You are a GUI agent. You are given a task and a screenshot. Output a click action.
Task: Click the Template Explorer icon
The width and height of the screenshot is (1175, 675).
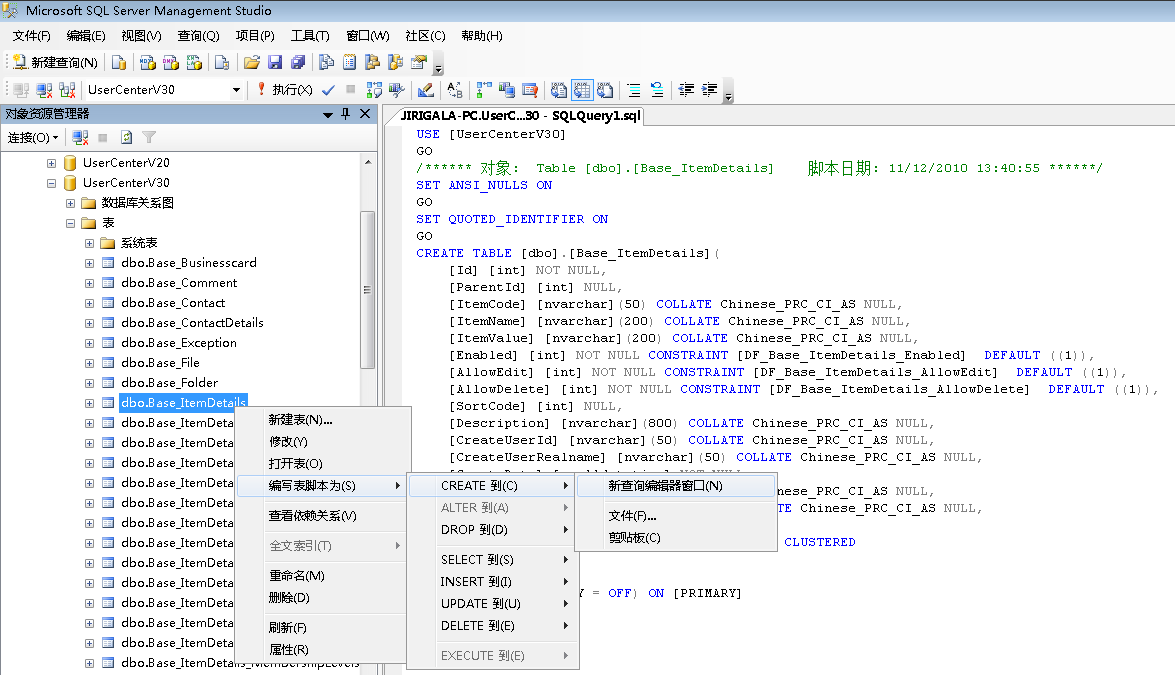pyautogui.click(x=396, y=62)
